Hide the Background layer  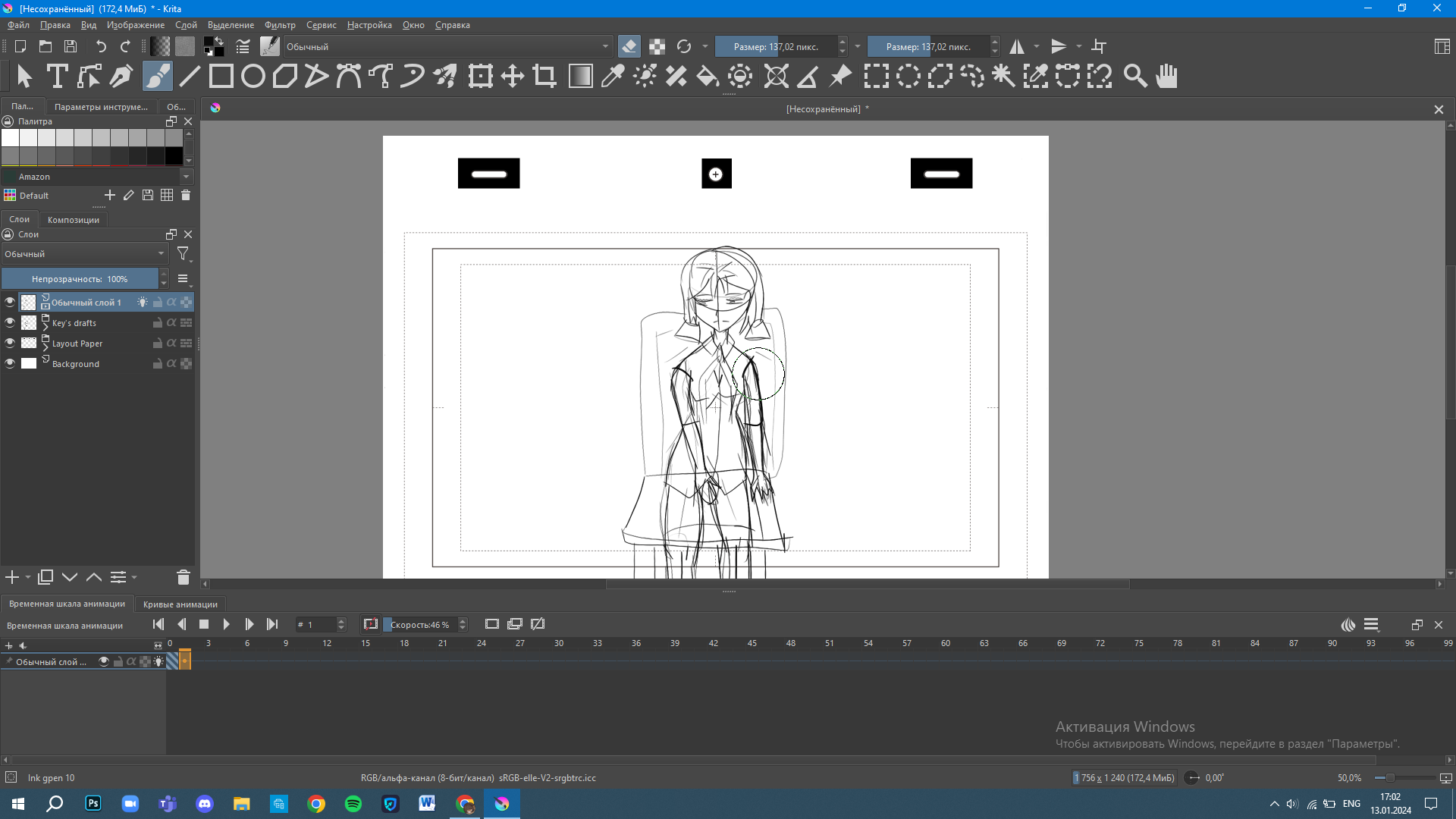tap(10, 364)
